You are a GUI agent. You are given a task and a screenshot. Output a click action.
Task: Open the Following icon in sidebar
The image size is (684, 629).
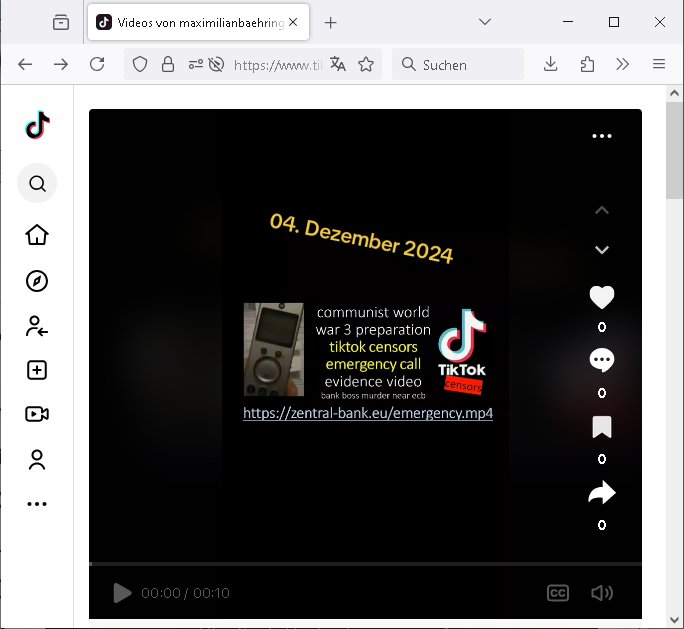[x=37, y=326]
